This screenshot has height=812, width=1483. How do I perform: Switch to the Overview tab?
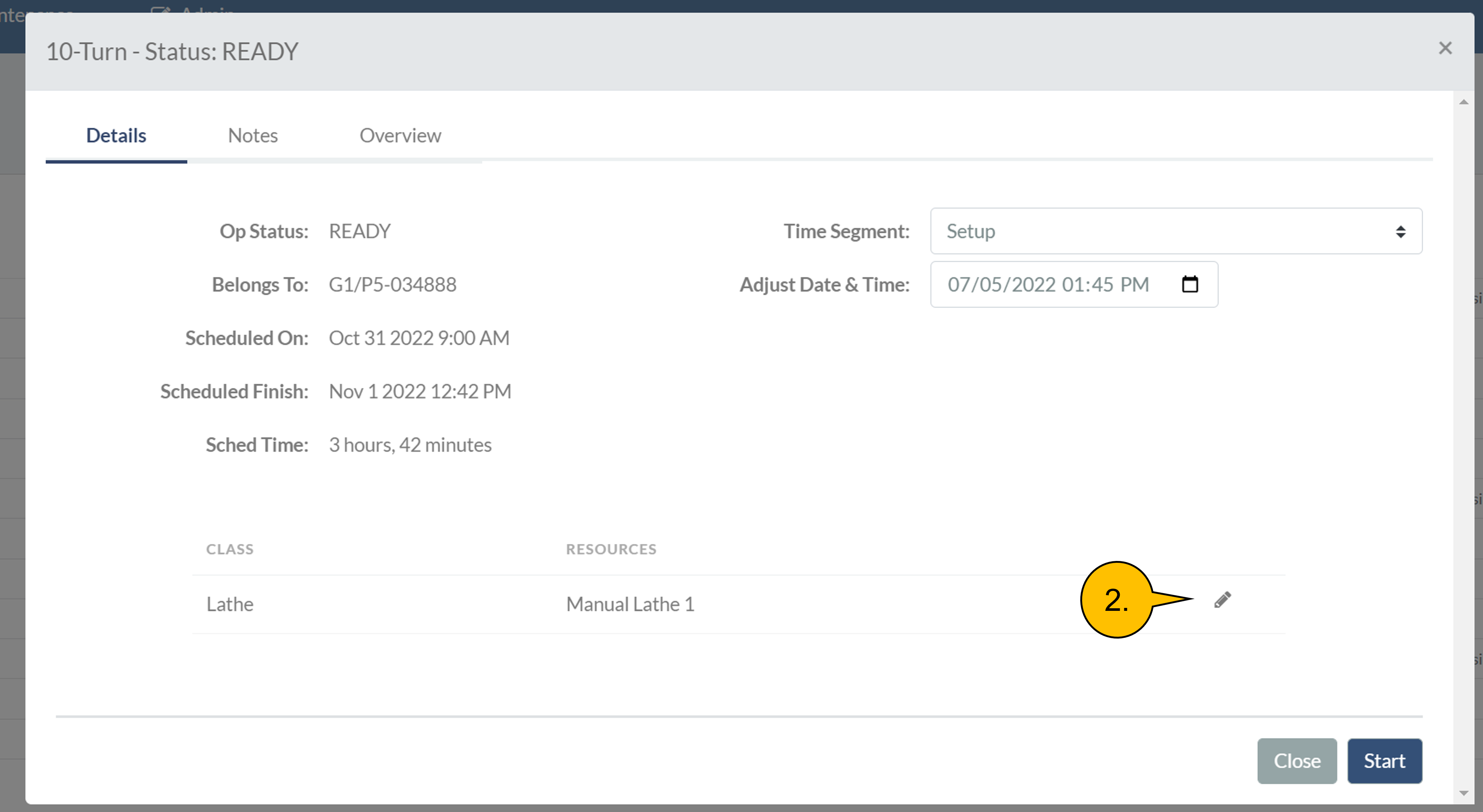(x=400, y=136)
